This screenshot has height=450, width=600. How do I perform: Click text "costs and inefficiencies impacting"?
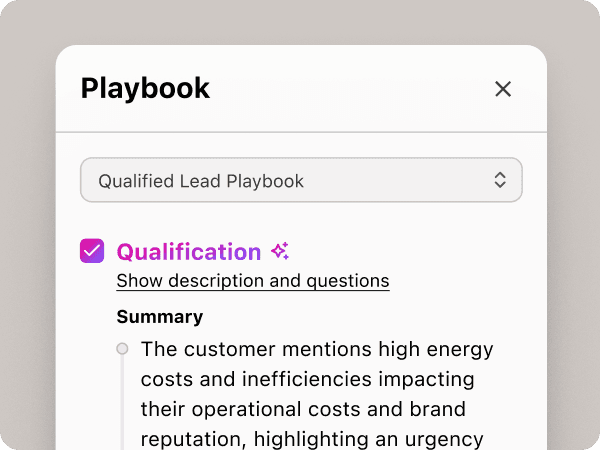pos(306,380)
